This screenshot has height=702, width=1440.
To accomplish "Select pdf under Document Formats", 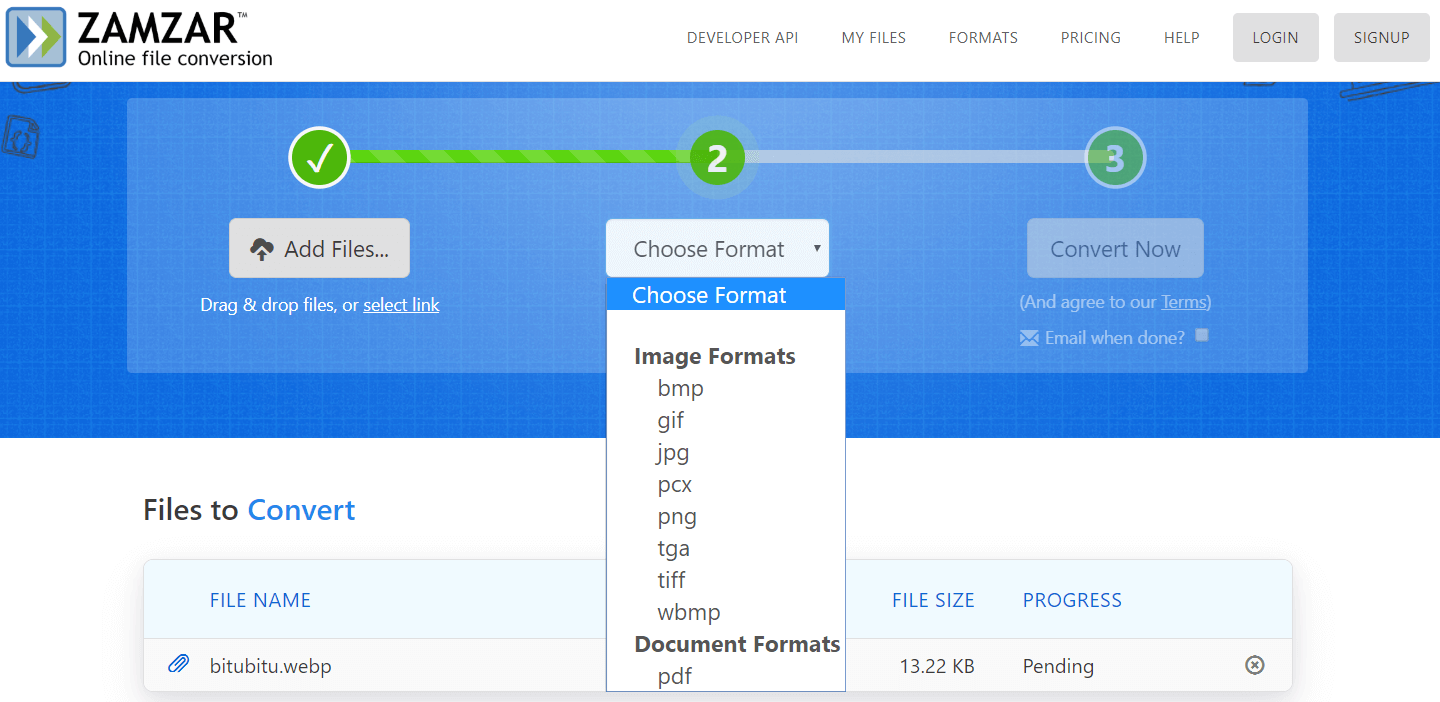I will click(675, 676).
